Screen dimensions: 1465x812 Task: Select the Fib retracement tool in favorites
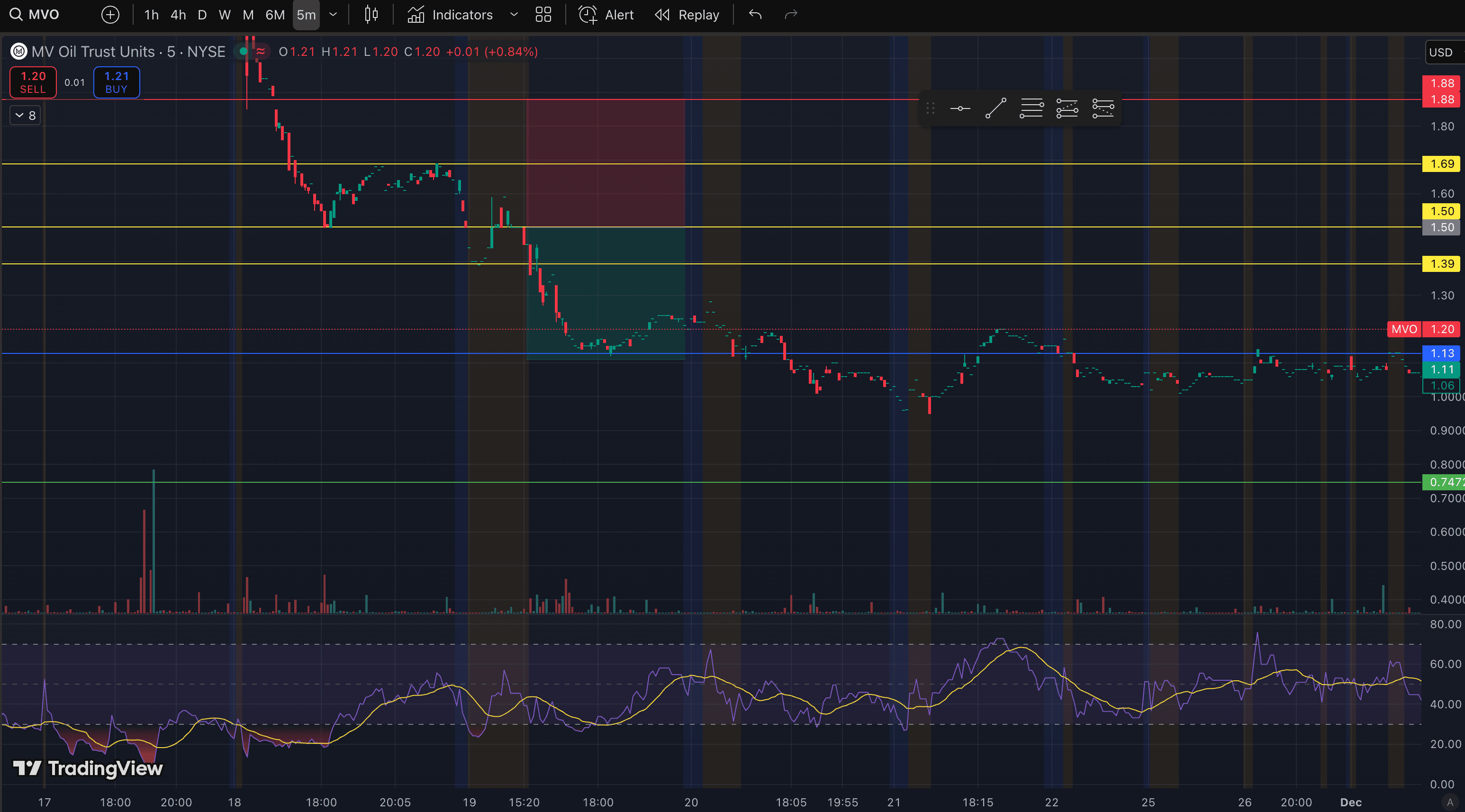point(1031,108)
